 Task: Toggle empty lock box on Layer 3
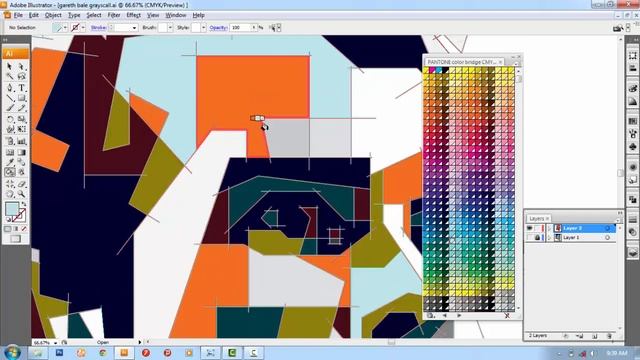538,228
